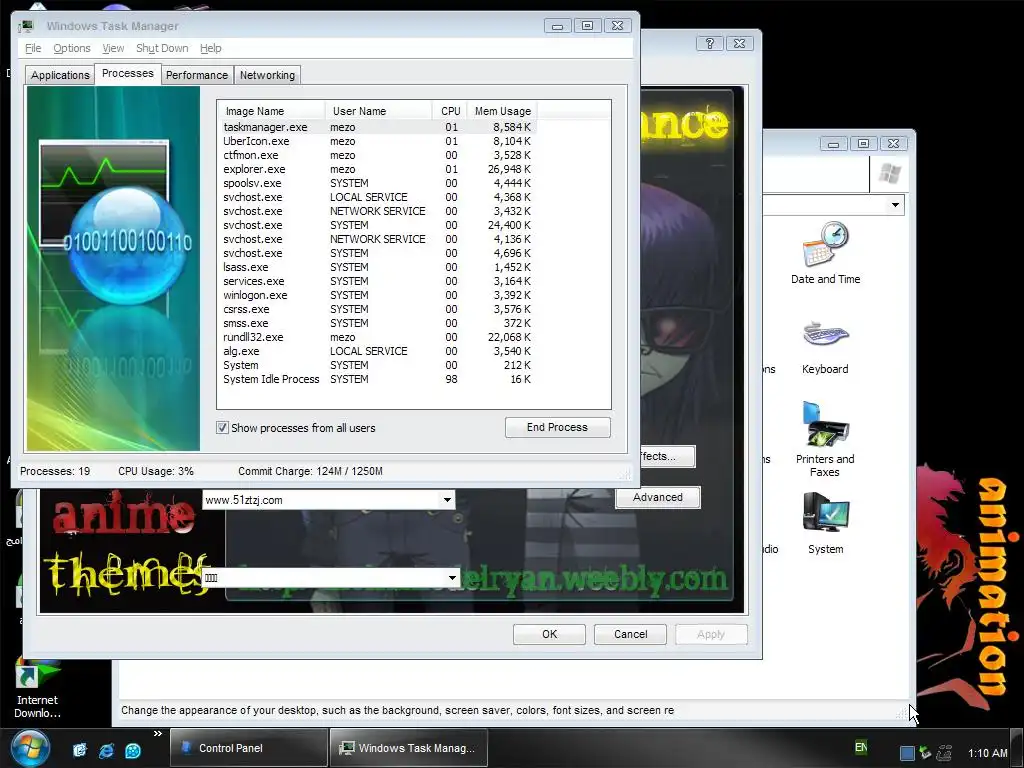1024x768 pixels.
Task: Open the Date and Time control panel icon
Action: pyautogui.click(x=825, y=253)
